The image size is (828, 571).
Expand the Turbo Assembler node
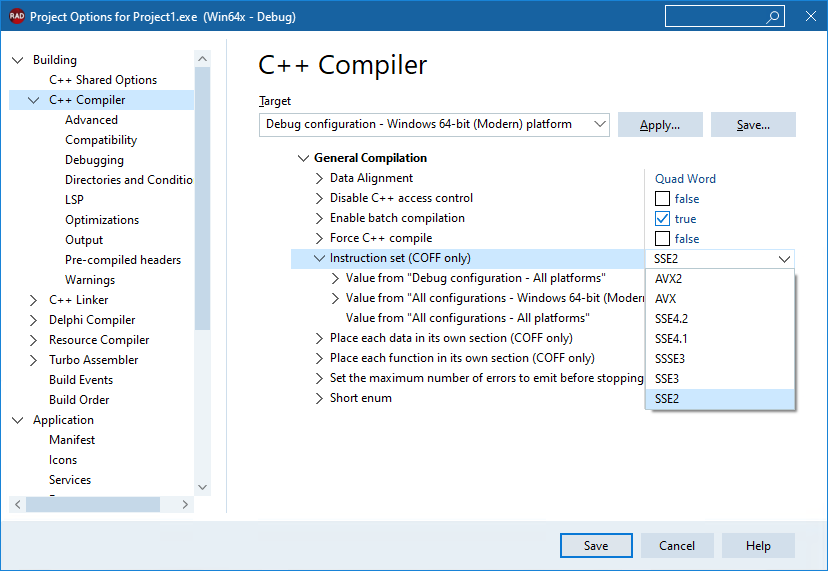33,360
